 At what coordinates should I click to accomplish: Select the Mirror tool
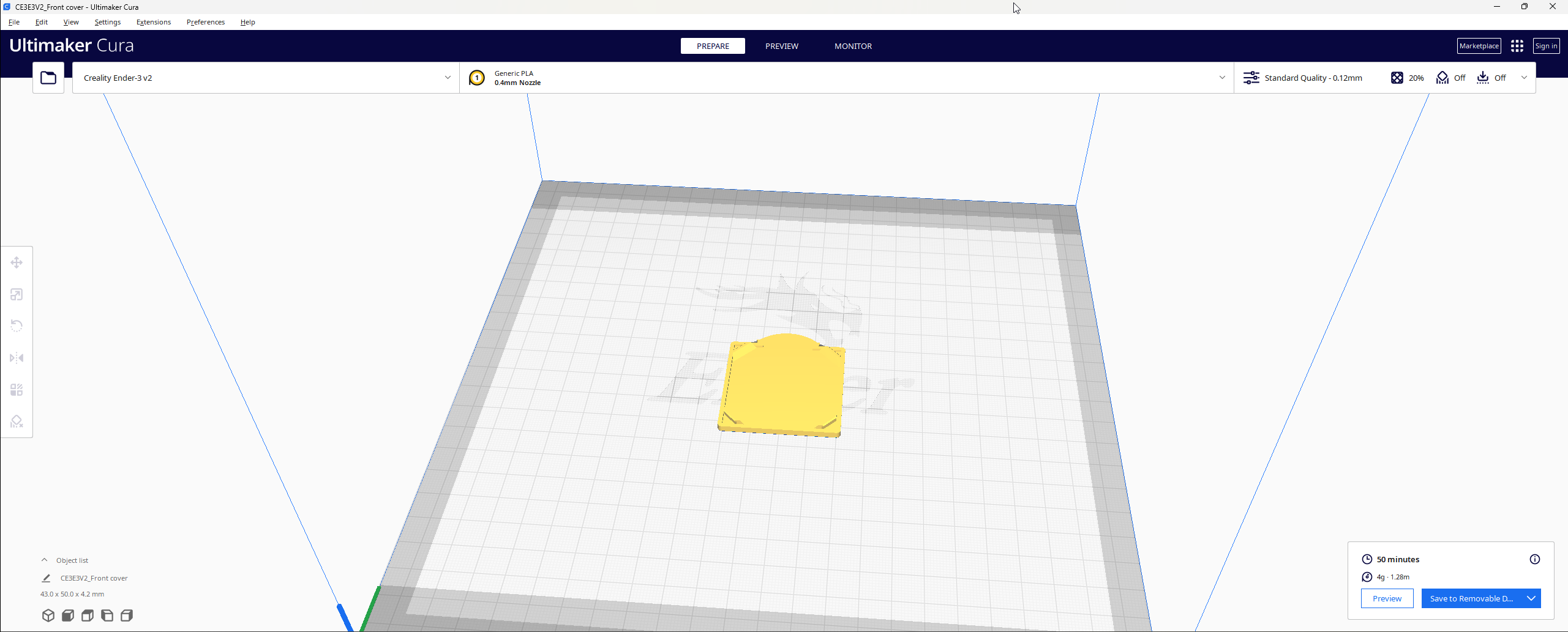tap(17, 358)
